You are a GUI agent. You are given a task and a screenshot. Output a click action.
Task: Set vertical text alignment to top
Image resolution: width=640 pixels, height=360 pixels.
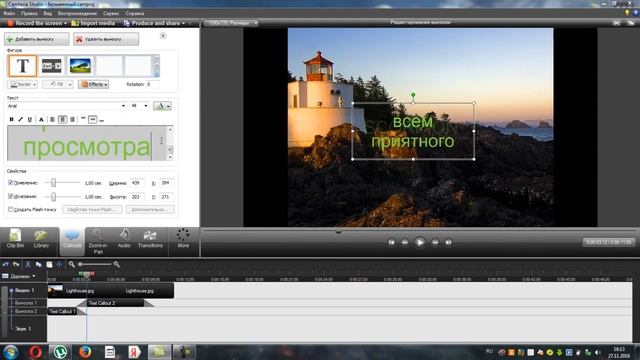(83, 119)
